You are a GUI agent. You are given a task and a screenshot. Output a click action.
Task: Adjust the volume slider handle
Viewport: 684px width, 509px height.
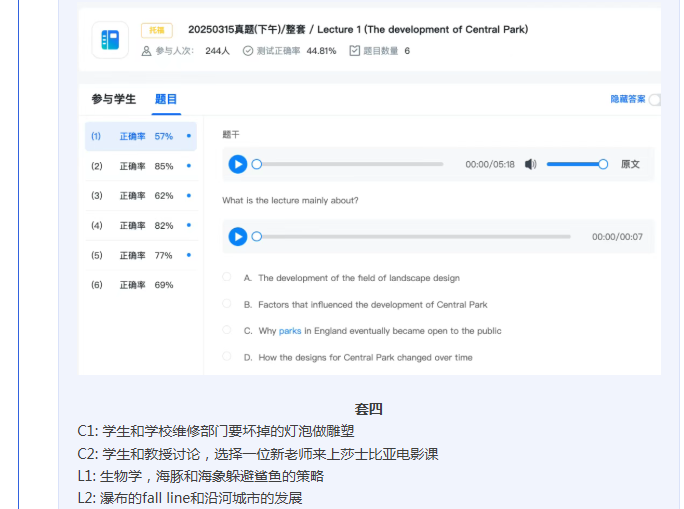[603, 164]
